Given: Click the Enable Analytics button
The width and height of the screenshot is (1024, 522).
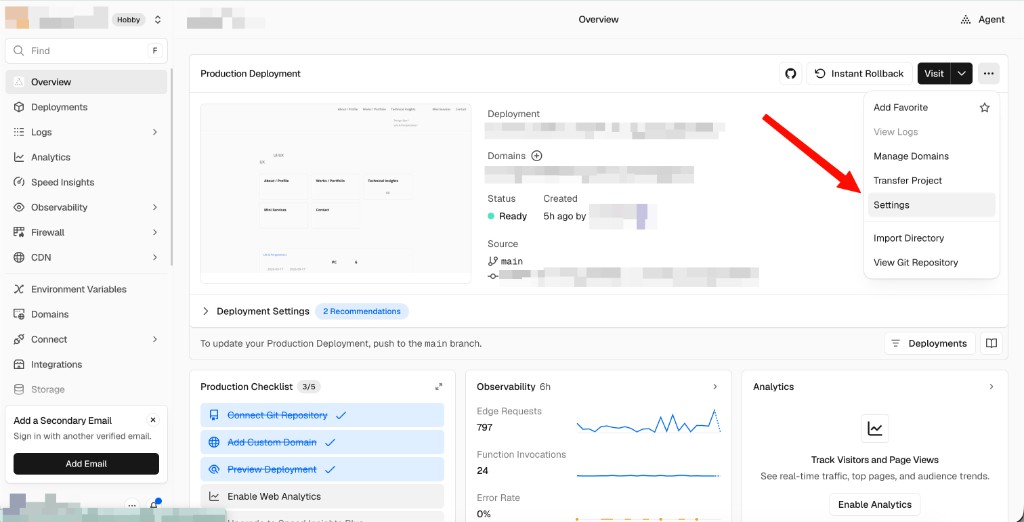Looking at the screenshot, I should [874, 504].
